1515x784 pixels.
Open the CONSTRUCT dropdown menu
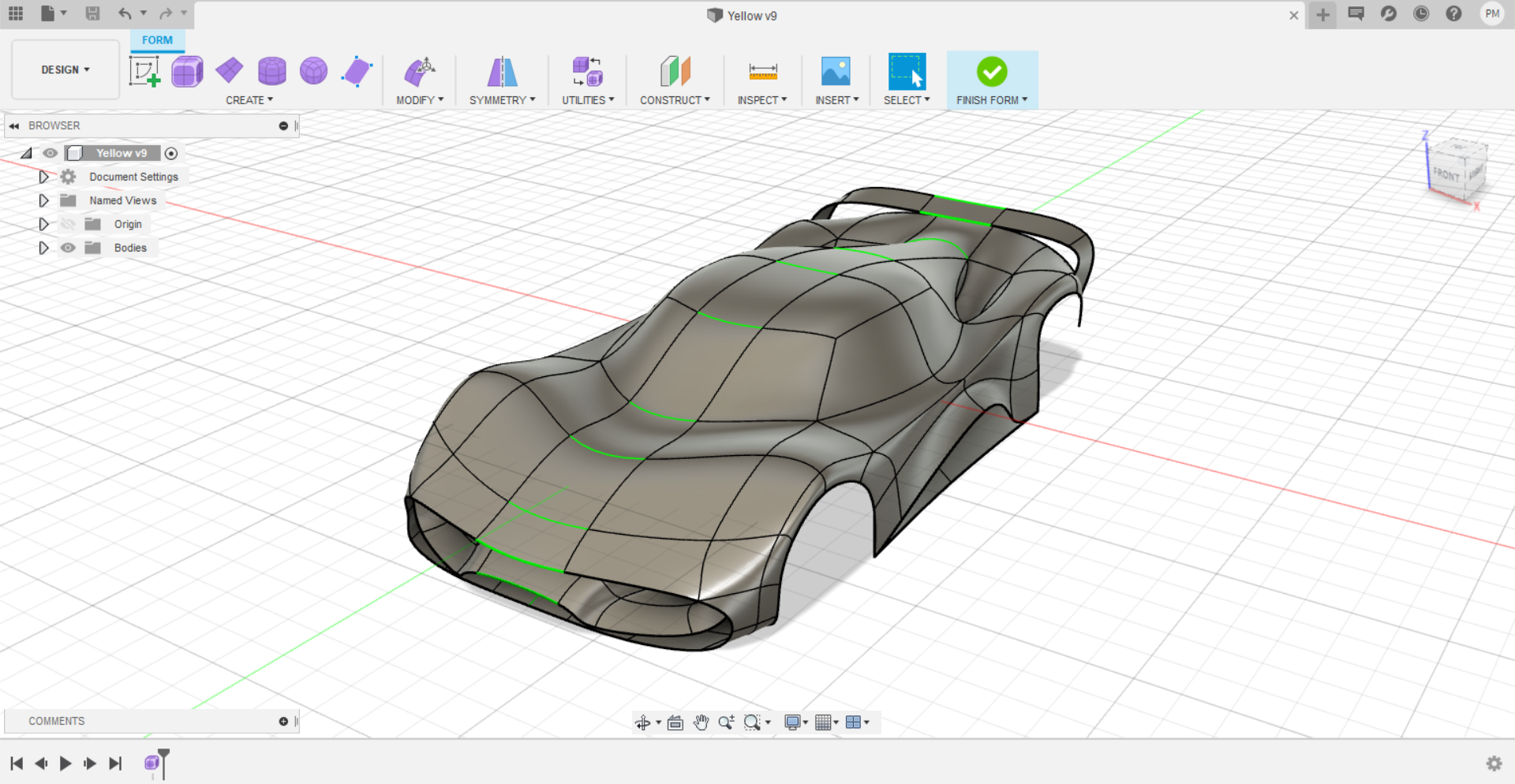click(x=675, y=100)
